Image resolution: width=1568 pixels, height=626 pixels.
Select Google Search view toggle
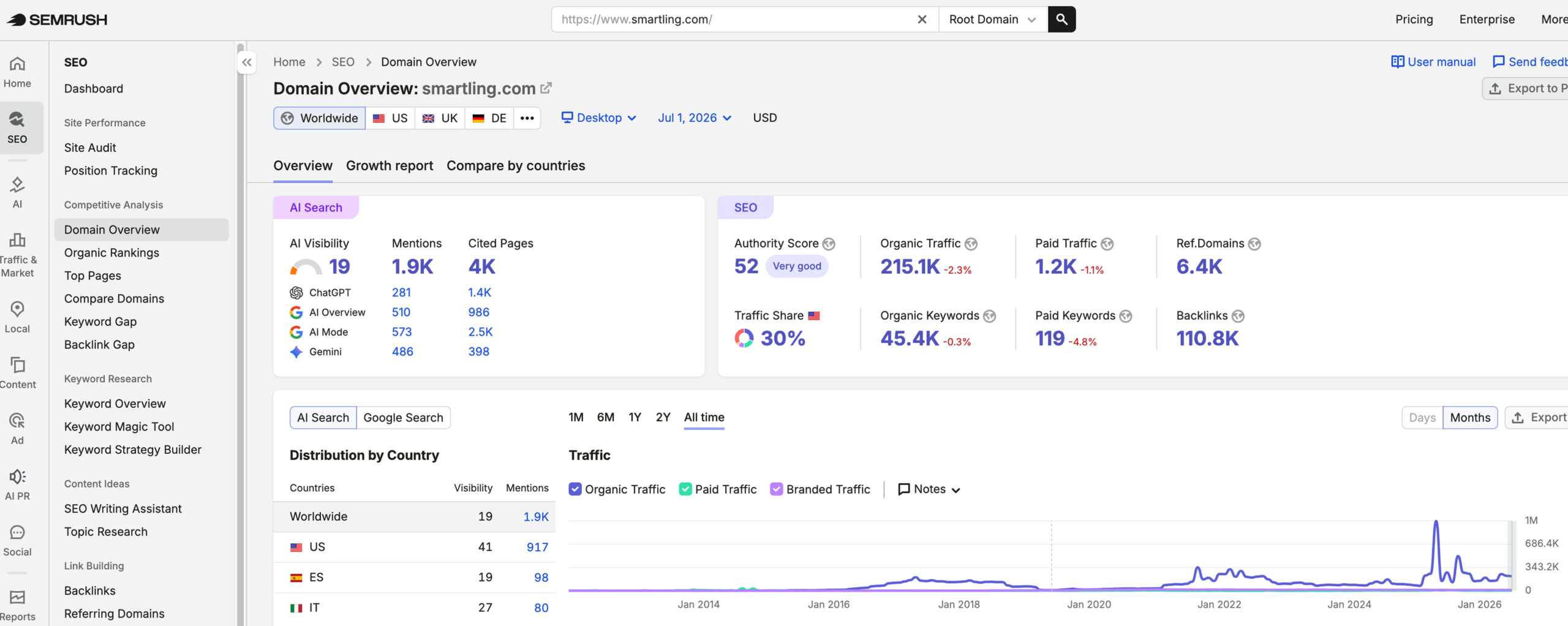point(403,418)
